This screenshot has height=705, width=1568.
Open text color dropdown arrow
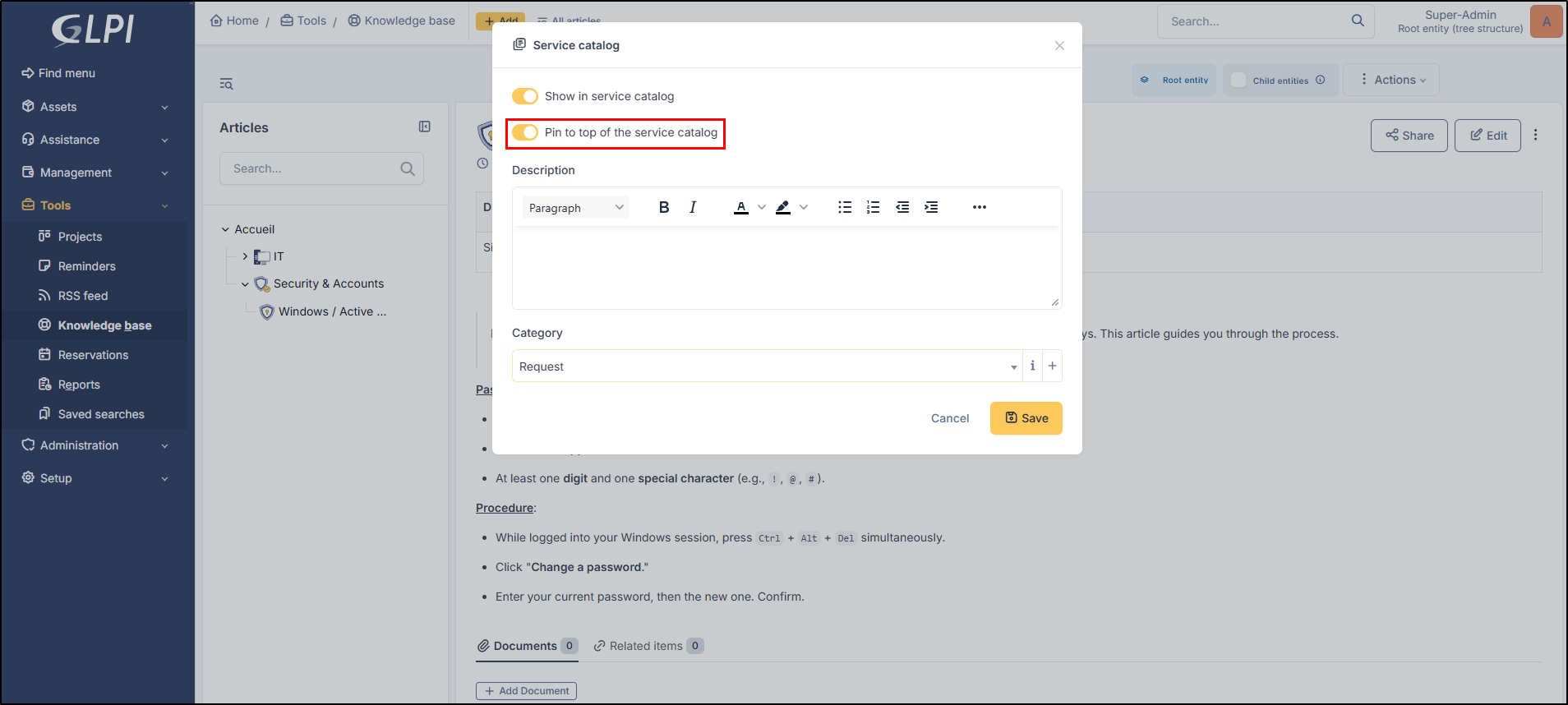(x=762, y=207)
